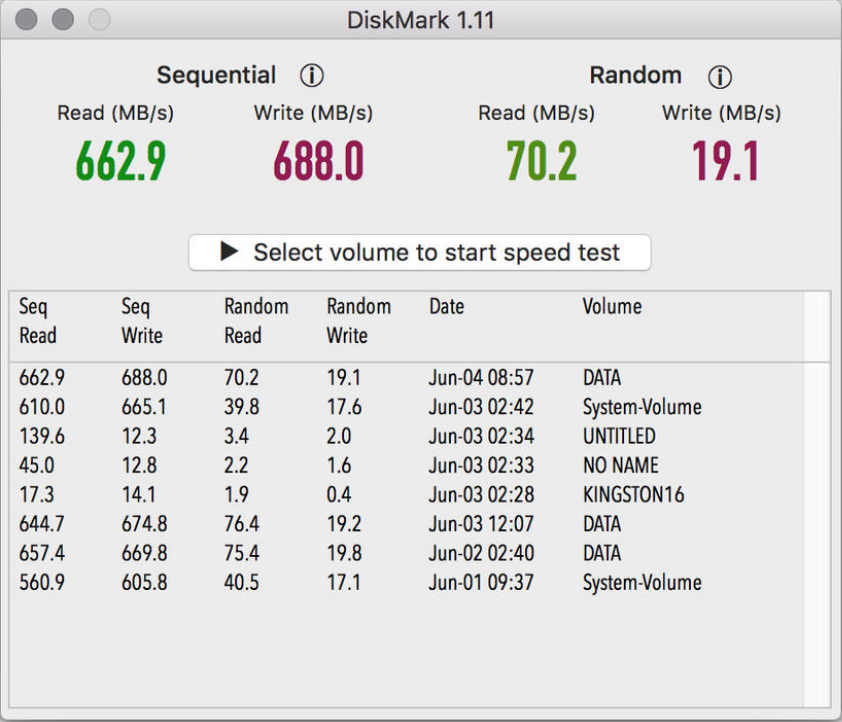Screen dimensions: 842x722
Task: Click the results list vertical scrollbar
Action: pyautogui.click(x=816, y=500)
